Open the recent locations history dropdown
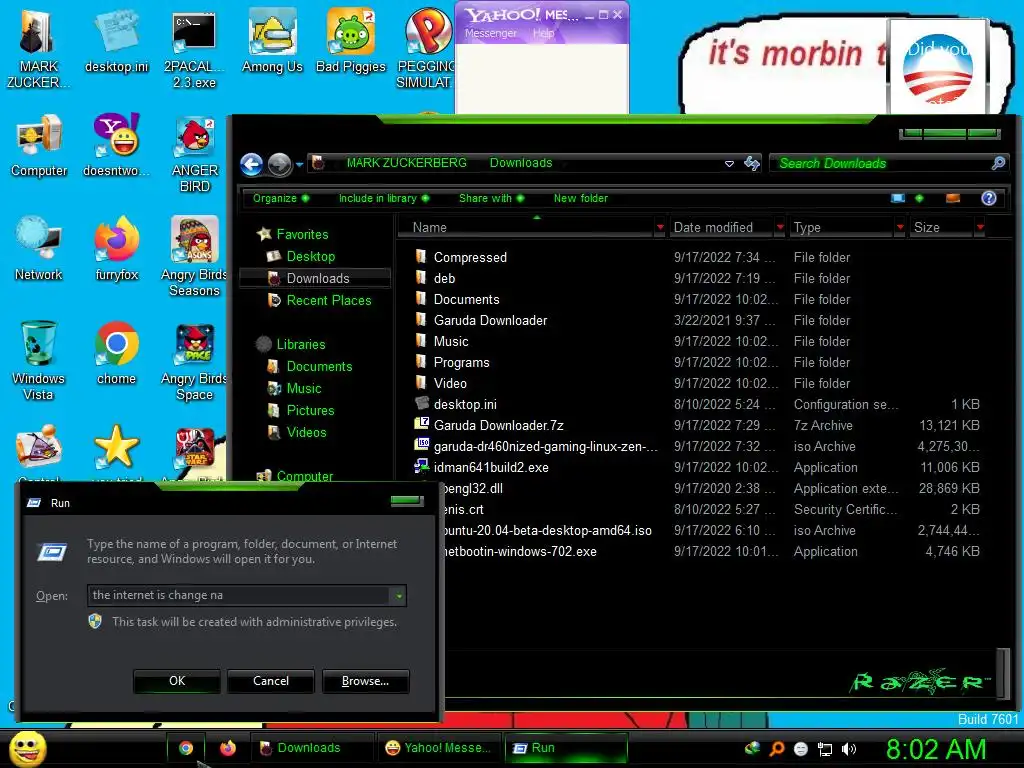Image resolution: width=1024 pixels, height=768 pixels. (299, 165)
